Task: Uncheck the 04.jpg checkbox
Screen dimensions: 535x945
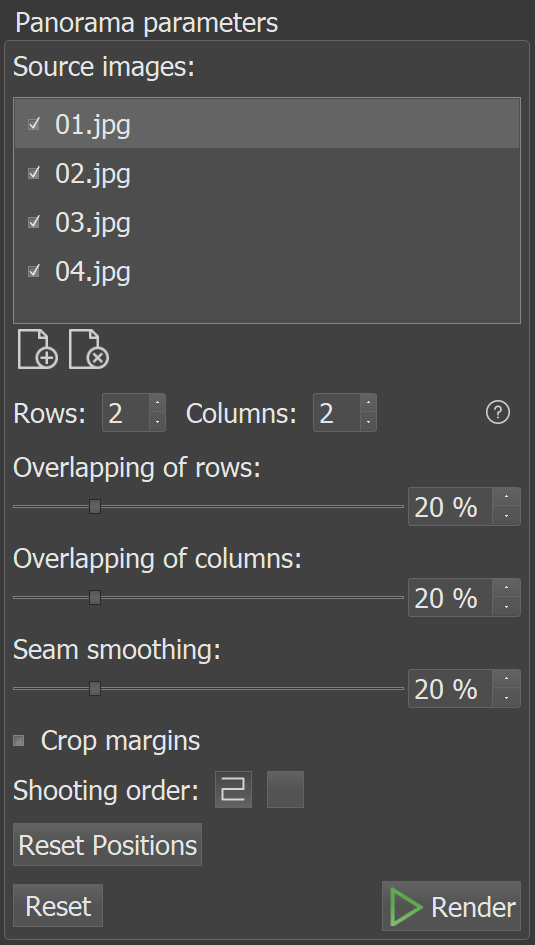Action: (x=34, y=272)
